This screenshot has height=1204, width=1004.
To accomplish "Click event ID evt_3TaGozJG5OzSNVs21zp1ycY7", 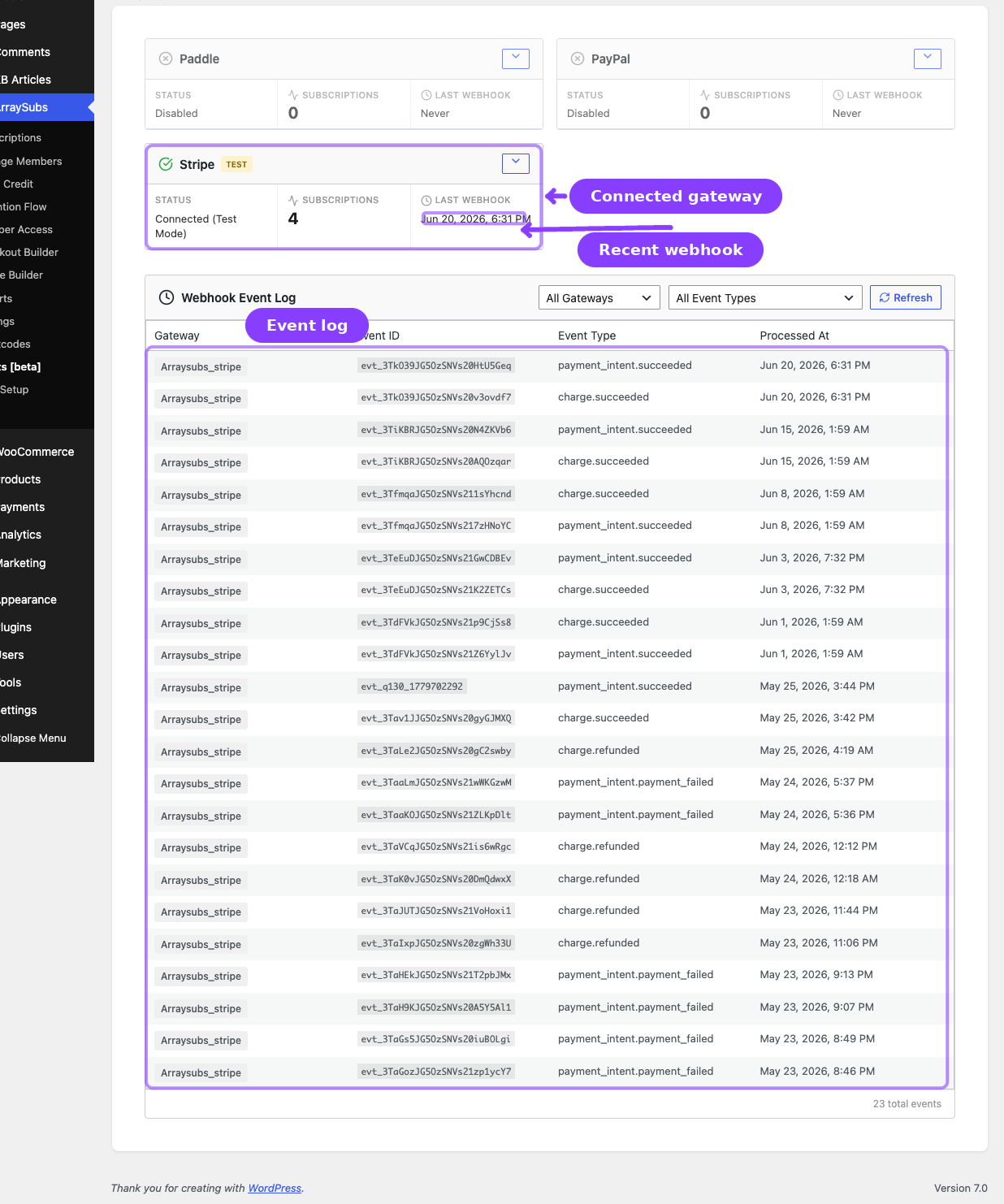I will coord(436,1072).
